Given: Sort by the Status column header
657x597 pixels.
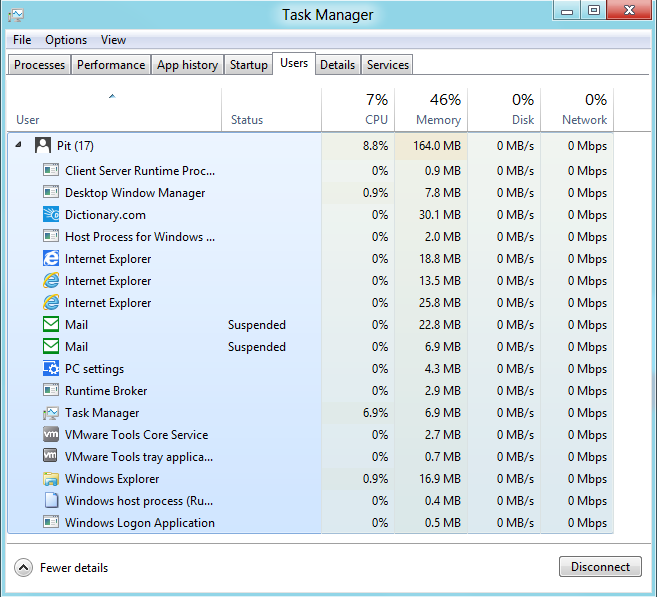Looking at the screenshot, I should [271, 110].
